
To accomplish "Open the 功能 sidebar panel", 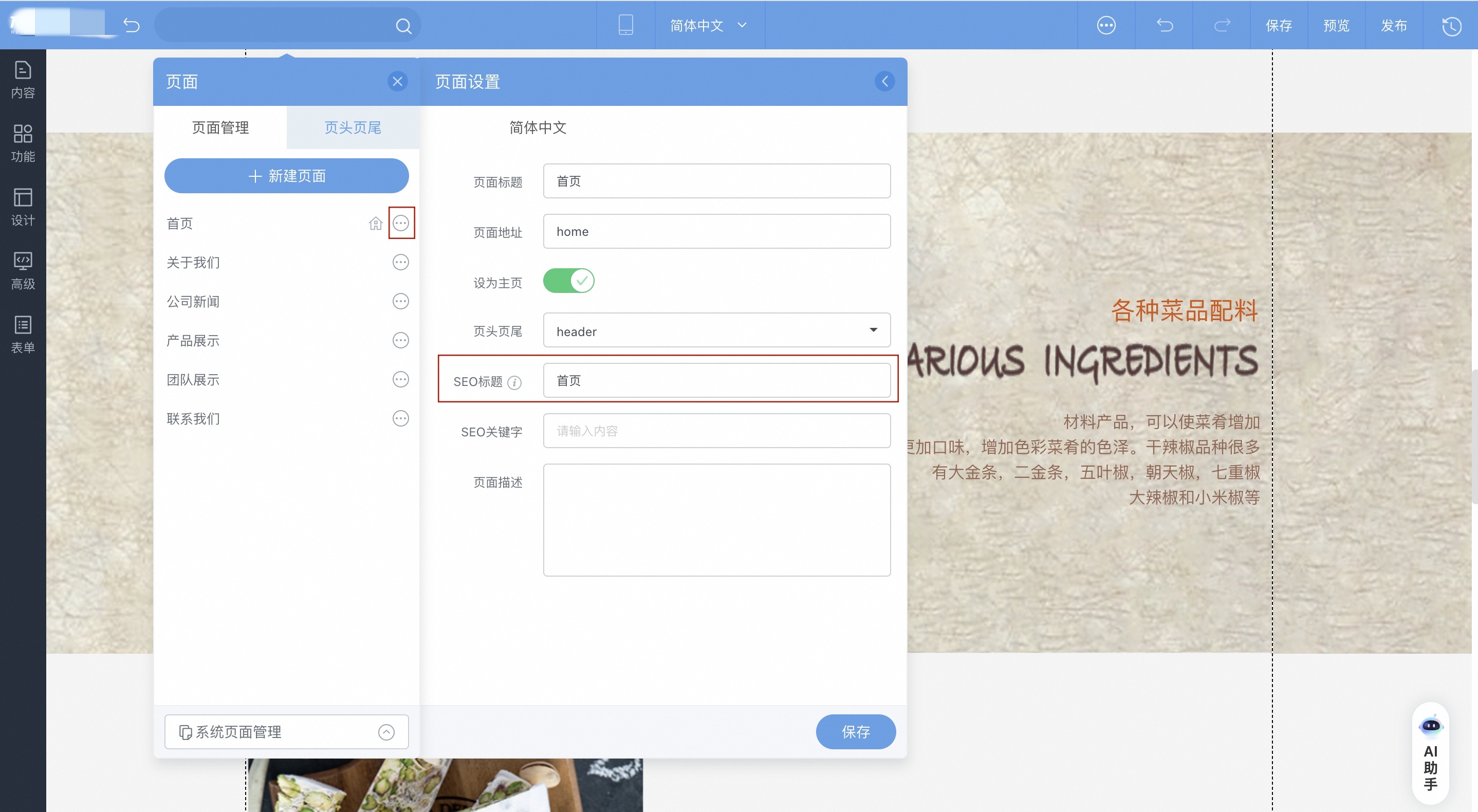I will tap(23, 143).
